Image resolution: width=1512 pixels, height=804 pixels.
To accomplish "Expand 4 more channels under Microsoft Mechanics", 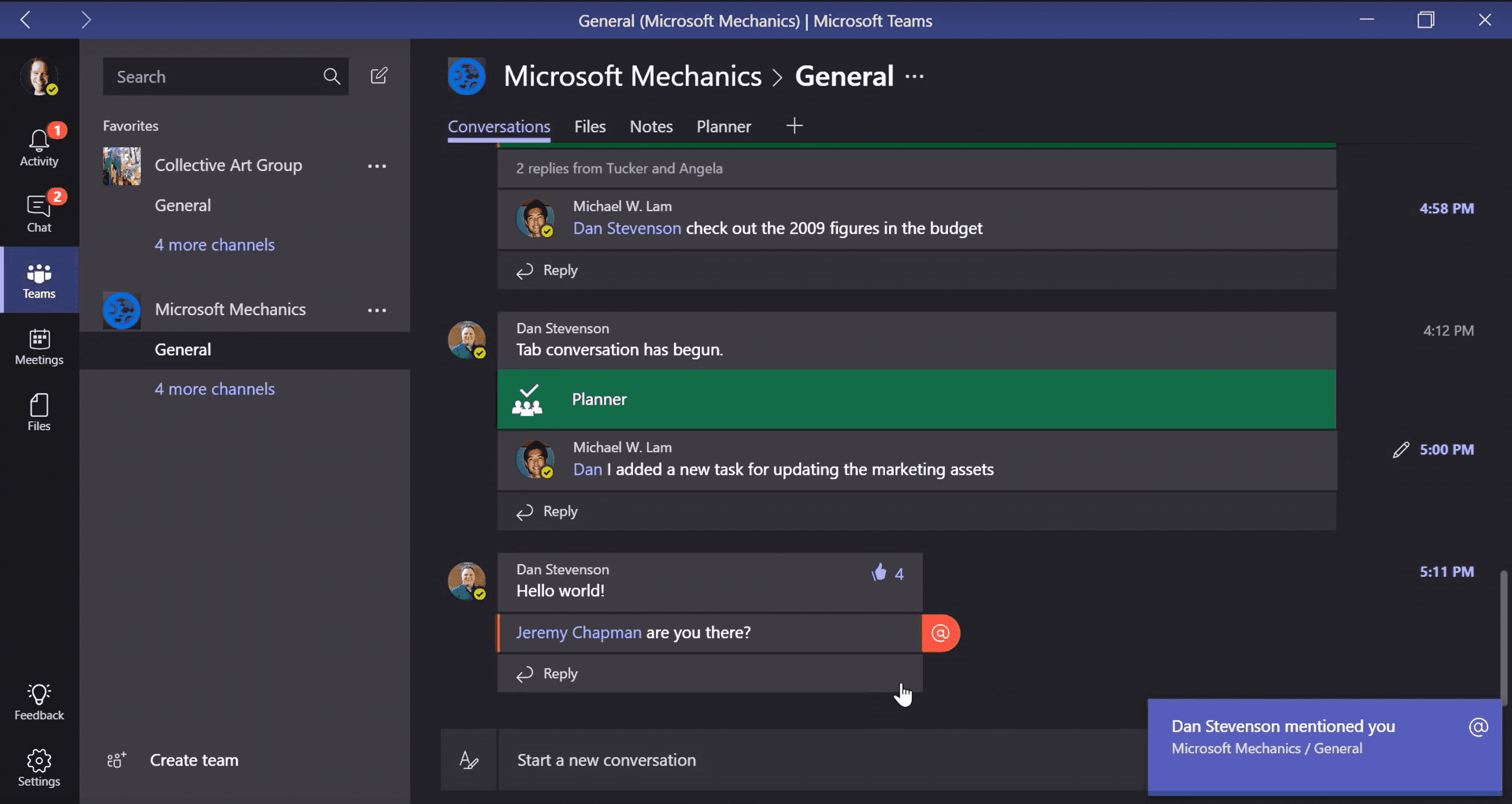I will [214, 389].
